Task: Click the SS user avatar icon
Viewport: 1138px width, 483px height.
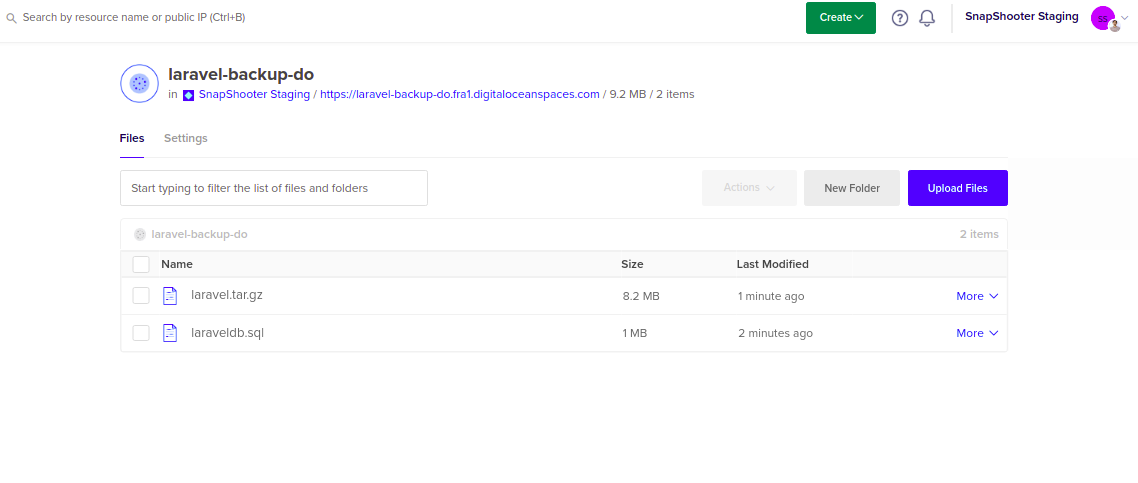Action: (x=1103, y=18)
